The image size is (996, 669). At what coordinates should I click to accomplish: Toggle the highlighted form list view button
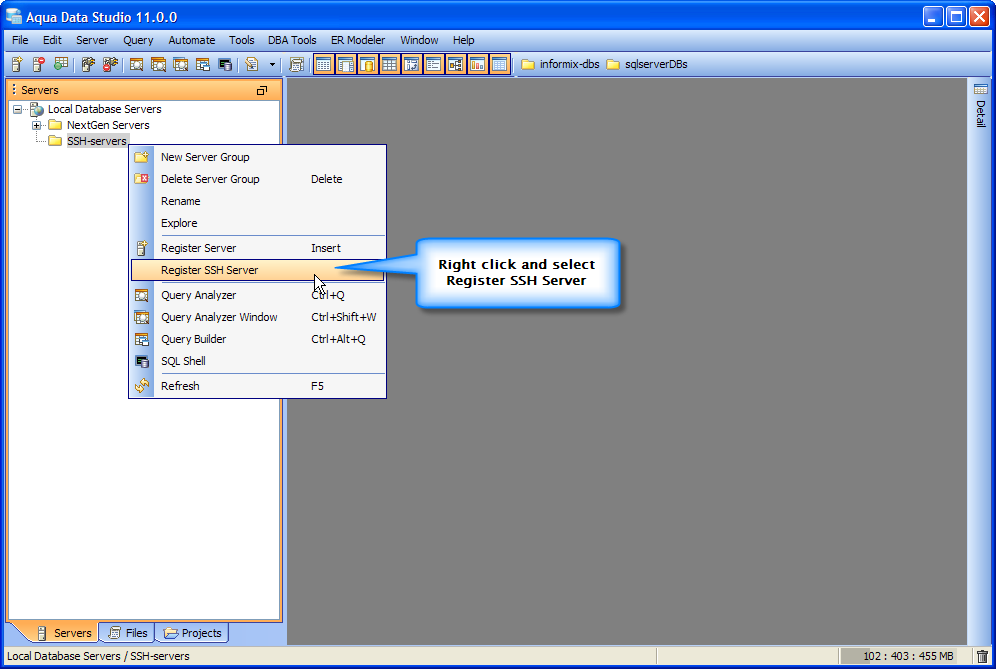433,64
